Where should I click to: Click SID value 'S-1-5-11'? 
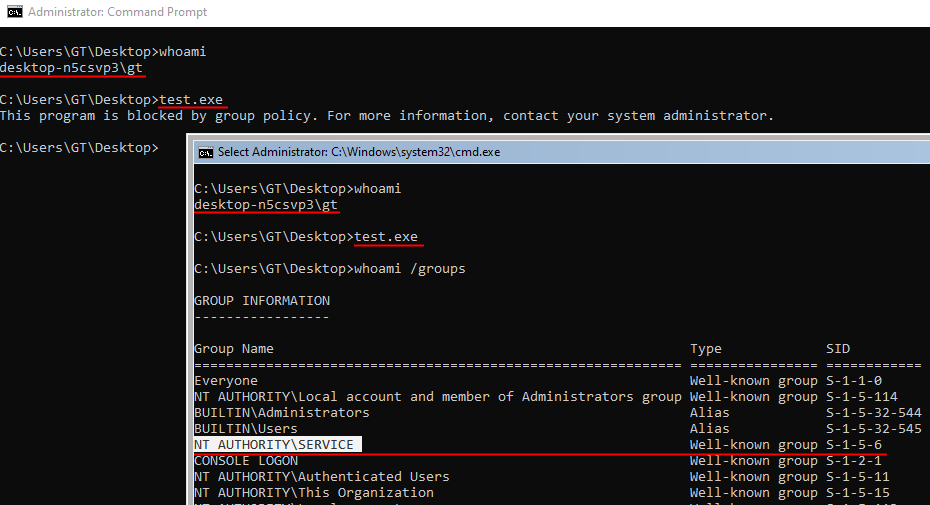tap(858, 477)
